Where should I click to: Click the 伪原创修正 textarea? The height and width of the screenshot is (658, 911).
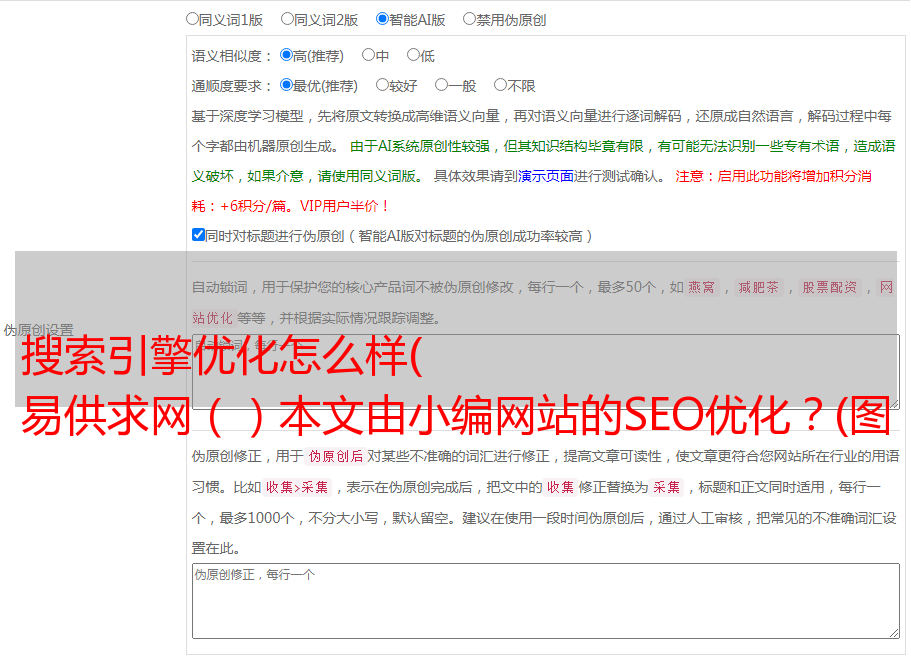[x=546, y=601]
